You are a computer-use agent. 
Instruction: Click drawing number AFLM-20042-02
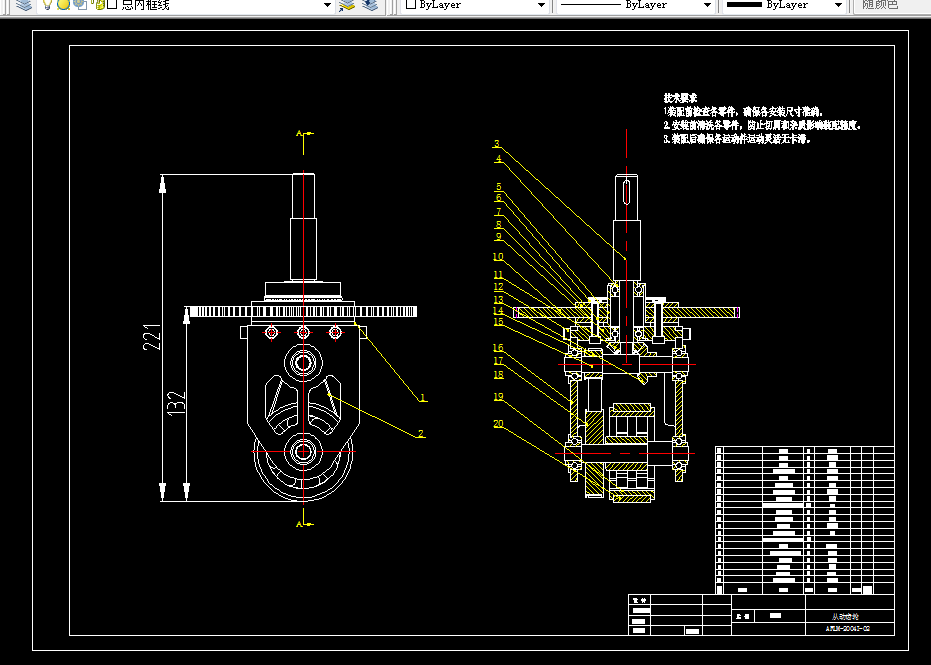(x=848, y=629)
